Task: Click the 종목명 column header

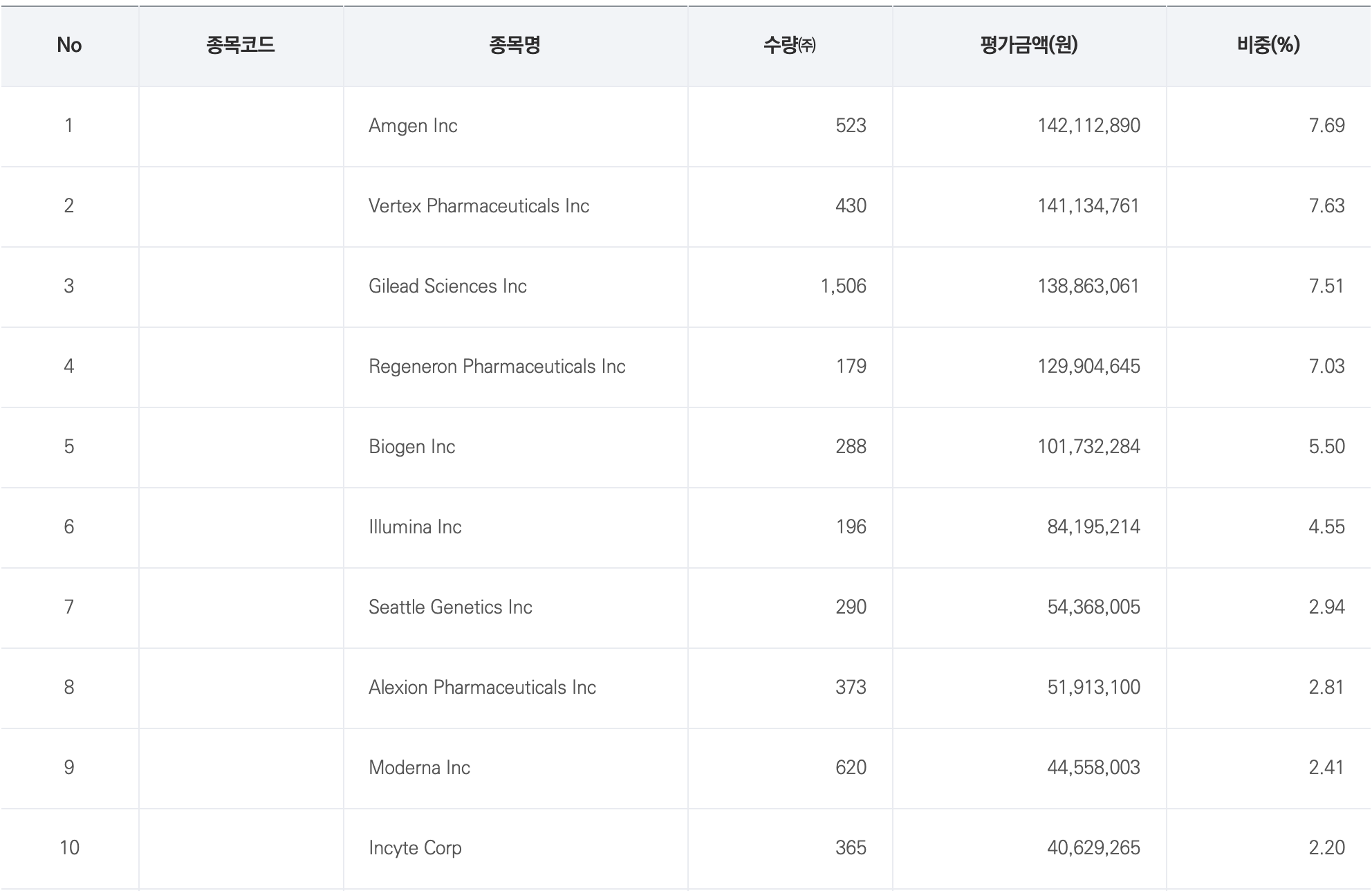Action: (x=514, y=45)
